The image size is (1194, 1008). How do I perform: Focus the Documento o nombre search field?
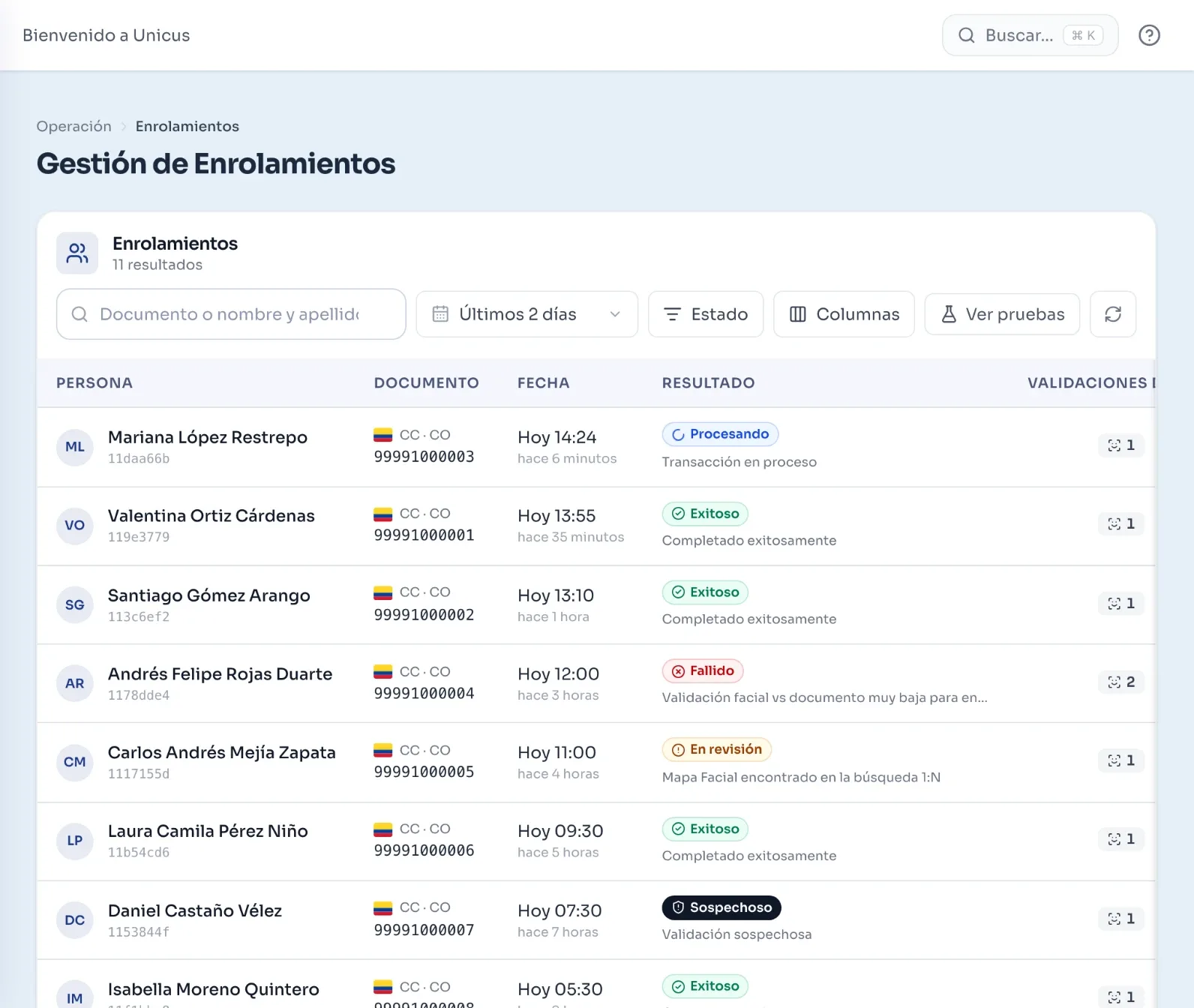(x=231, y=314)
